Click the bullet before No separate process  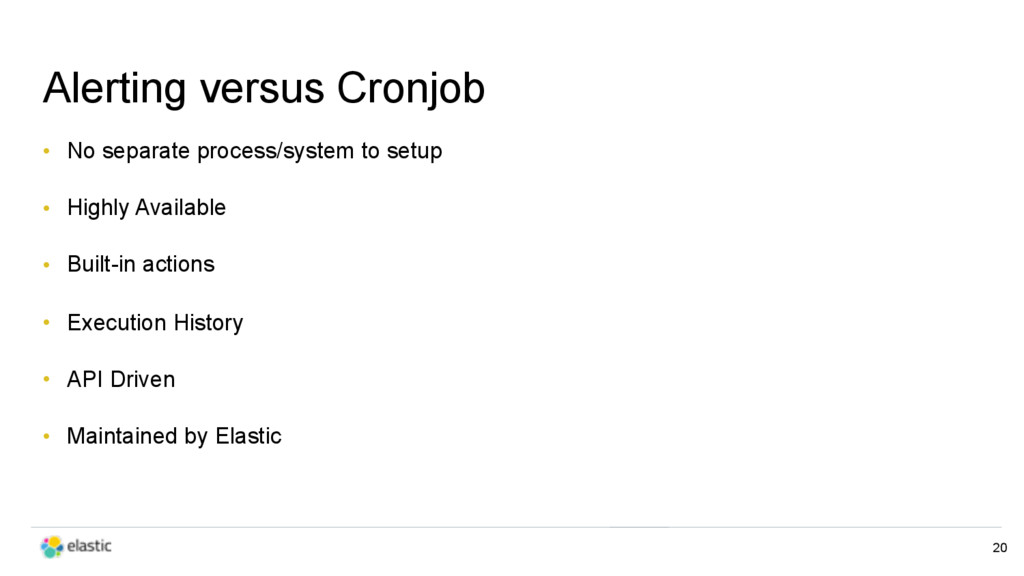(x=46, y=151)
